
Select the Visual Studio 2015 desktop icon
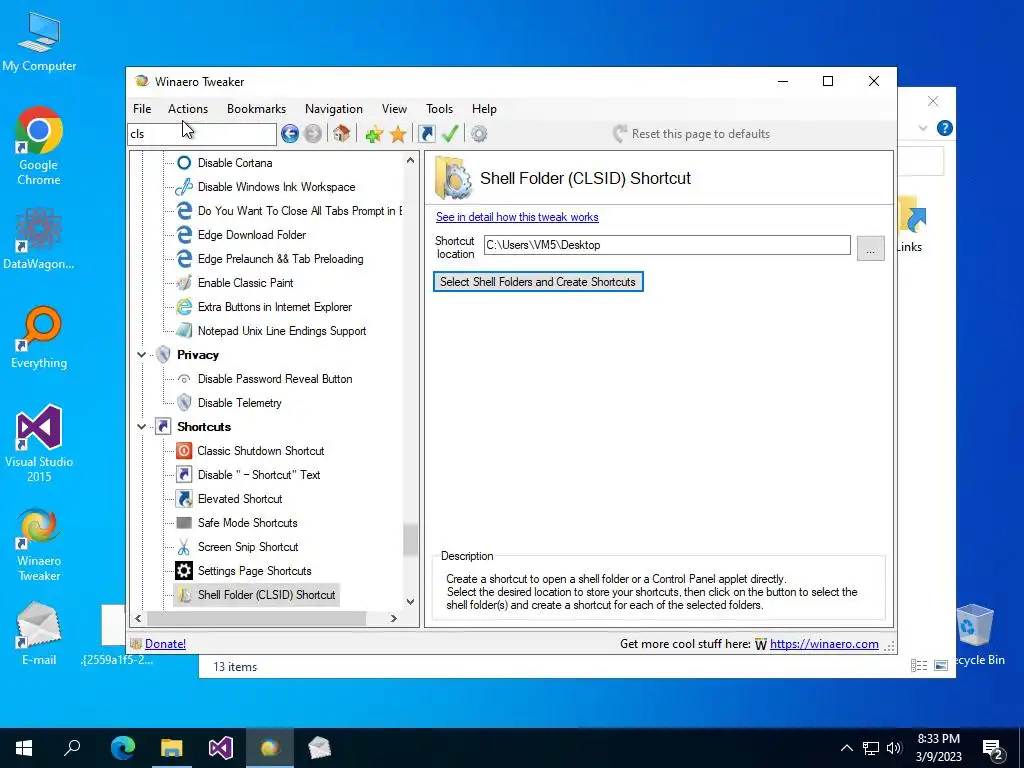pos(39,443)
